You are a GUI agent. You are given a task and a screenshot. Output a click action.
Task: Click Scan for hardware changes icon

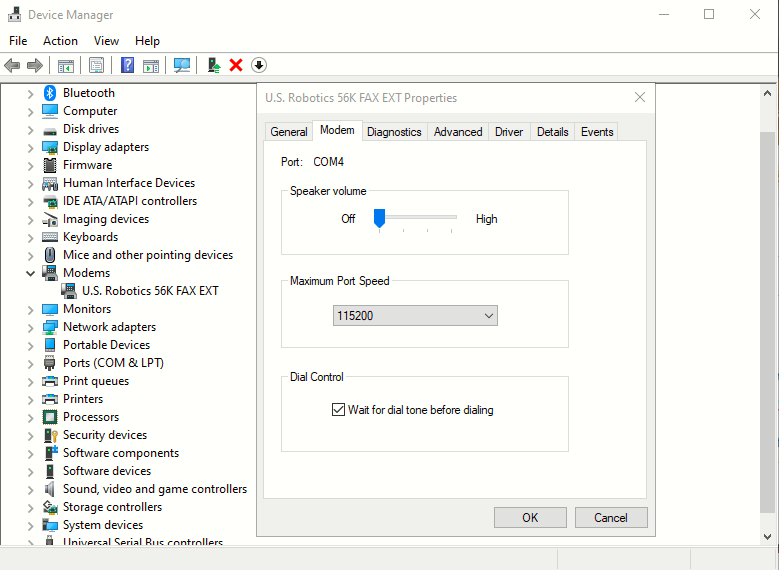pos(181,65)
